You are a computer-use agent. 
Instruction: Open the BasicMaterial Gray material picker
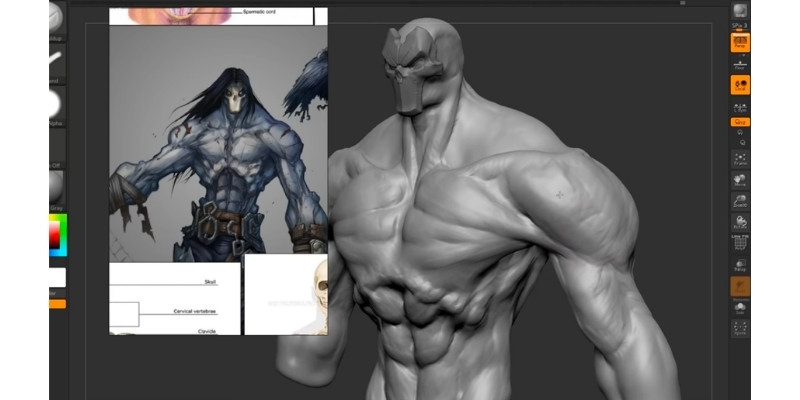tap(58, 190)
